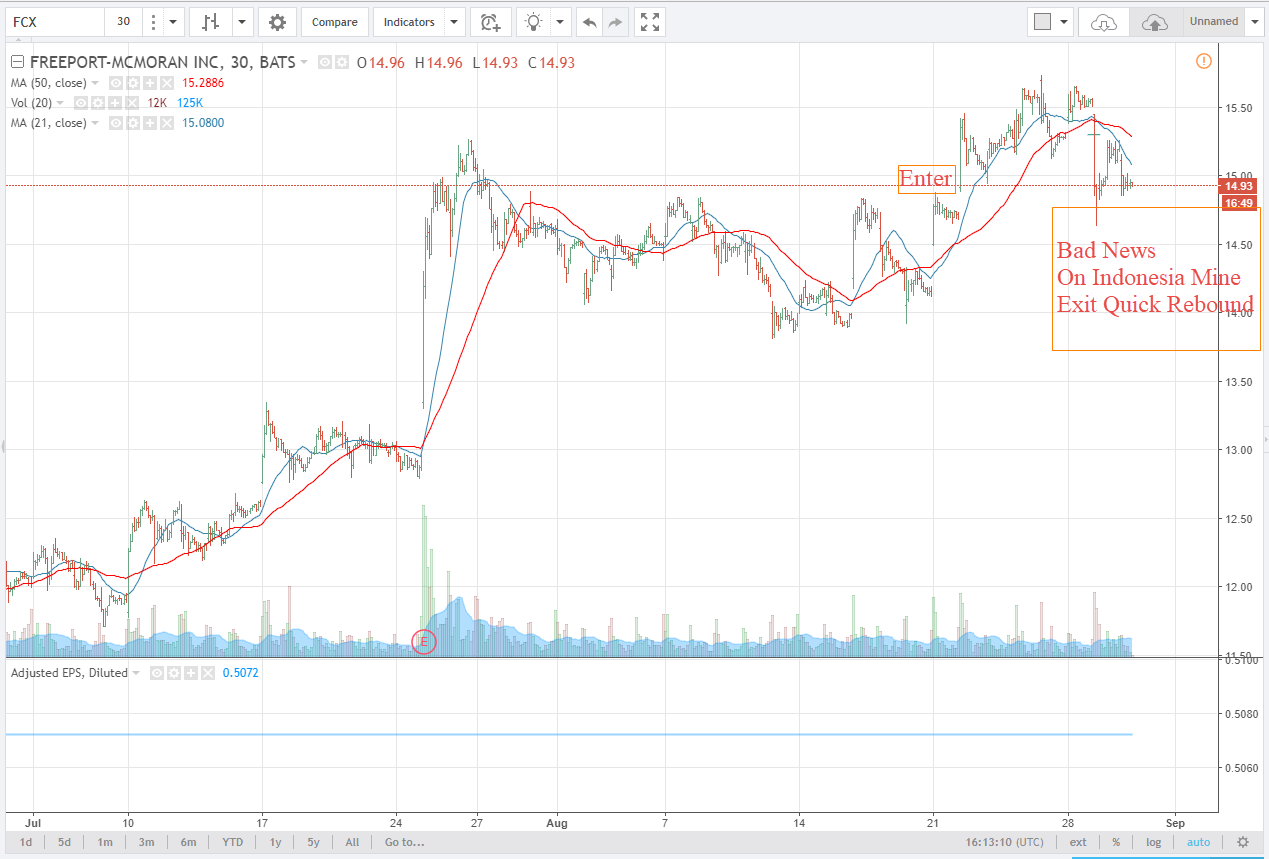This screenshot has width=1269, height=859.
Task: Toggle visibility eye for FREEPORT-MCMORAN series
Action: click(324, 62)
